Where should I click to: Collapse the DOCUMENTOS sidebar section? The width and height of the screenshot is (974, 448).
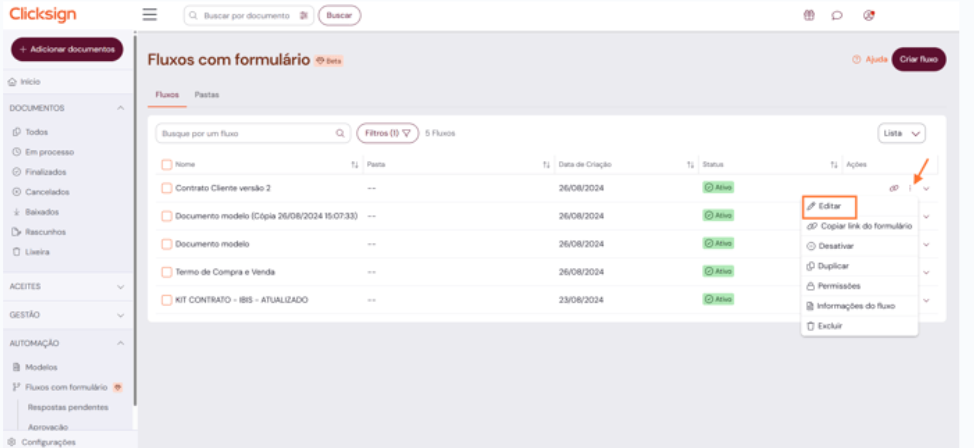pyautogui.click(x=120, y=107)
